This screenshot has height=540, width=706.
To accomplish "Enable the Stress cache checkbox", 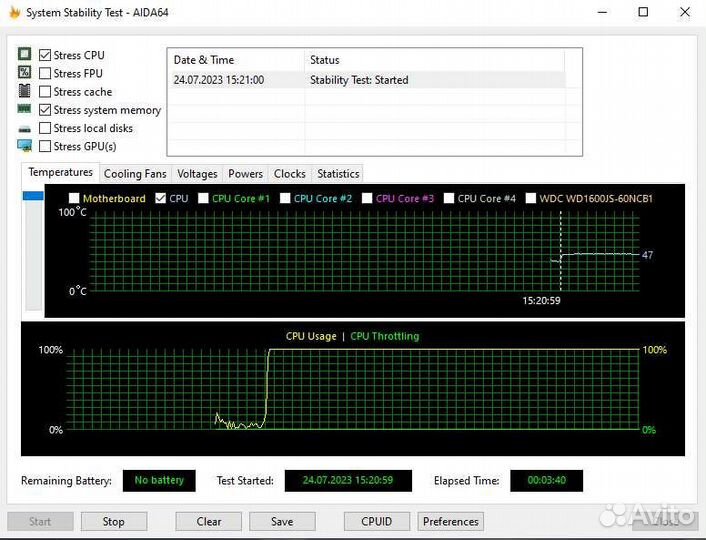I will coord(45,91).
